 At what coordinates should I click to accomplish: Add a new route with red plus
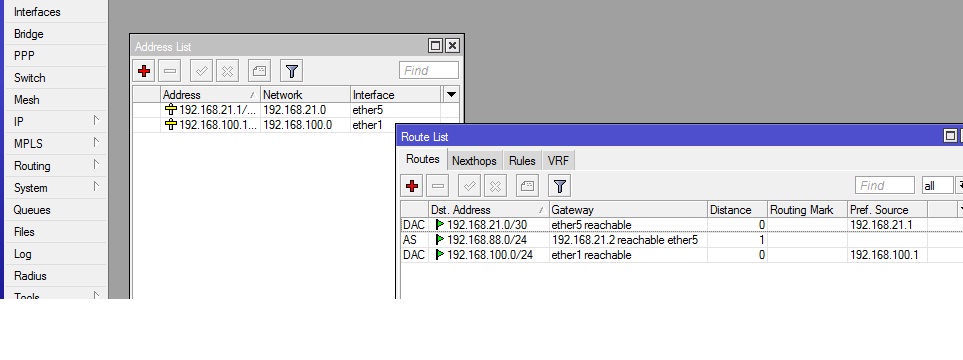(x=411, y=186)
